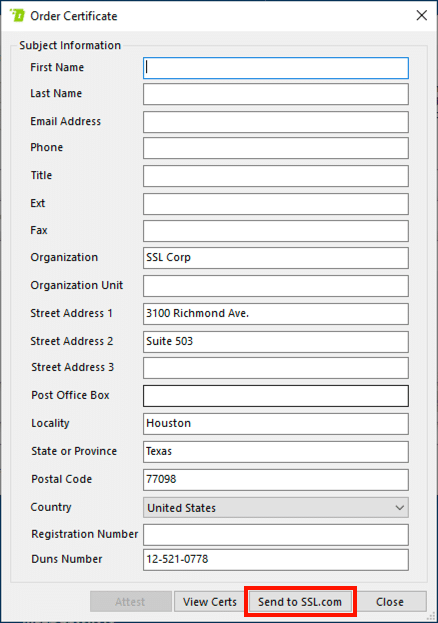Click the Organization field with SSL Corp
This screenshot has height=623, width=438.
tap(275, 258)
